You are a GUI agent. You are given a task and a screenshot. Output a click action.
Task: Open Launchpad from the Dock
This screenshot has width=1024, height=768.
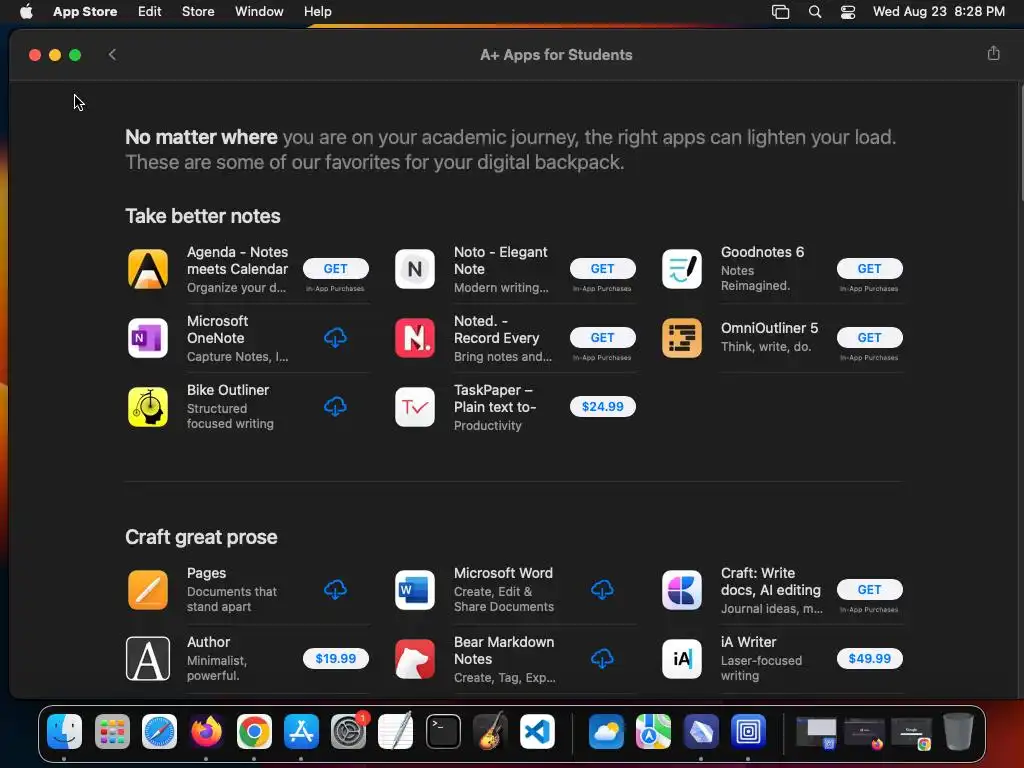click(x=112, y=731)
